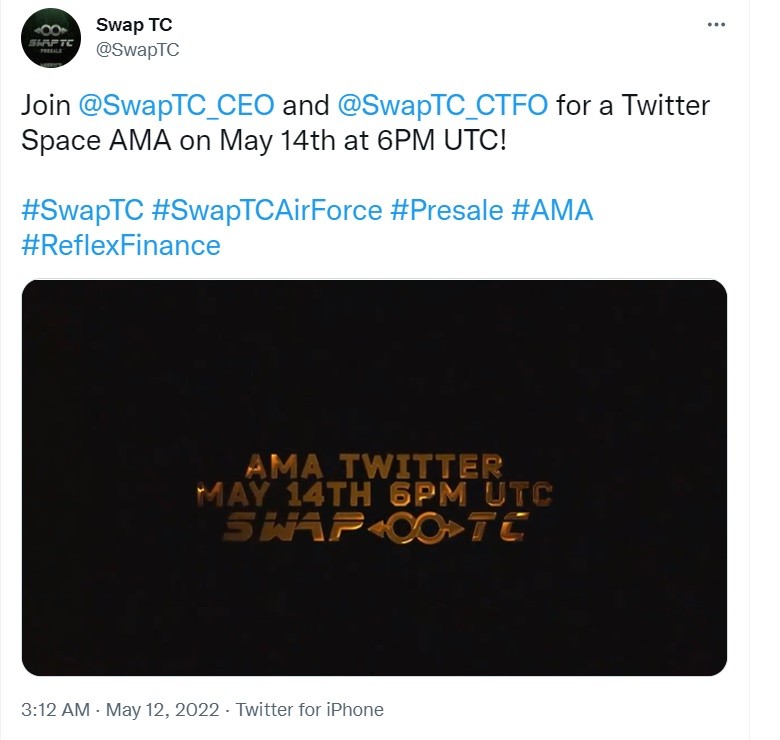The height and width of the screenshot is (740, 780).
Task: Browse the #AMA hashtag
Action: pos(552,210)
